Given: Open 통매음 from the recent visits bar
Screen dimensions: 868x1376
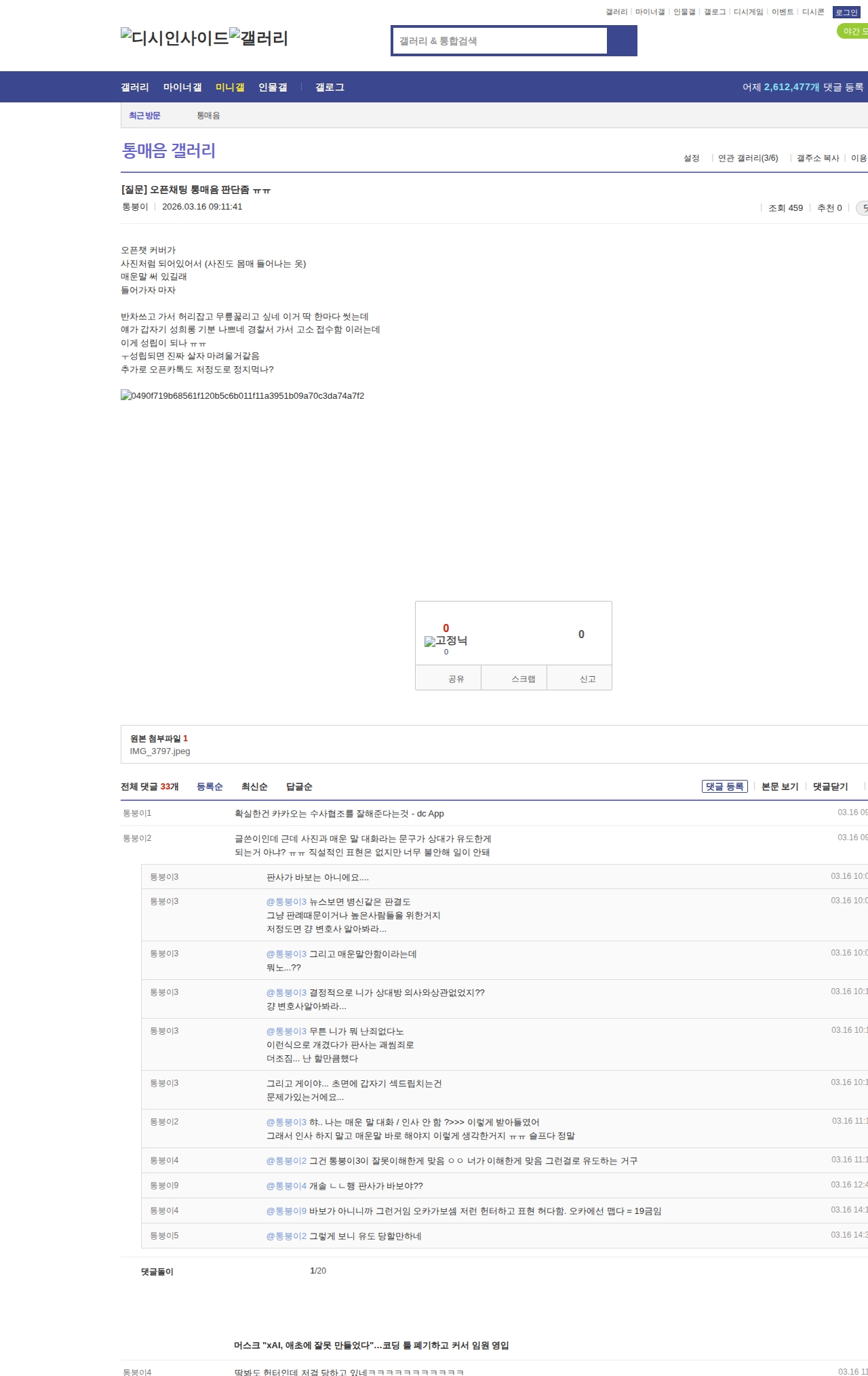Looking at the screenshot, I should (208, 116).
